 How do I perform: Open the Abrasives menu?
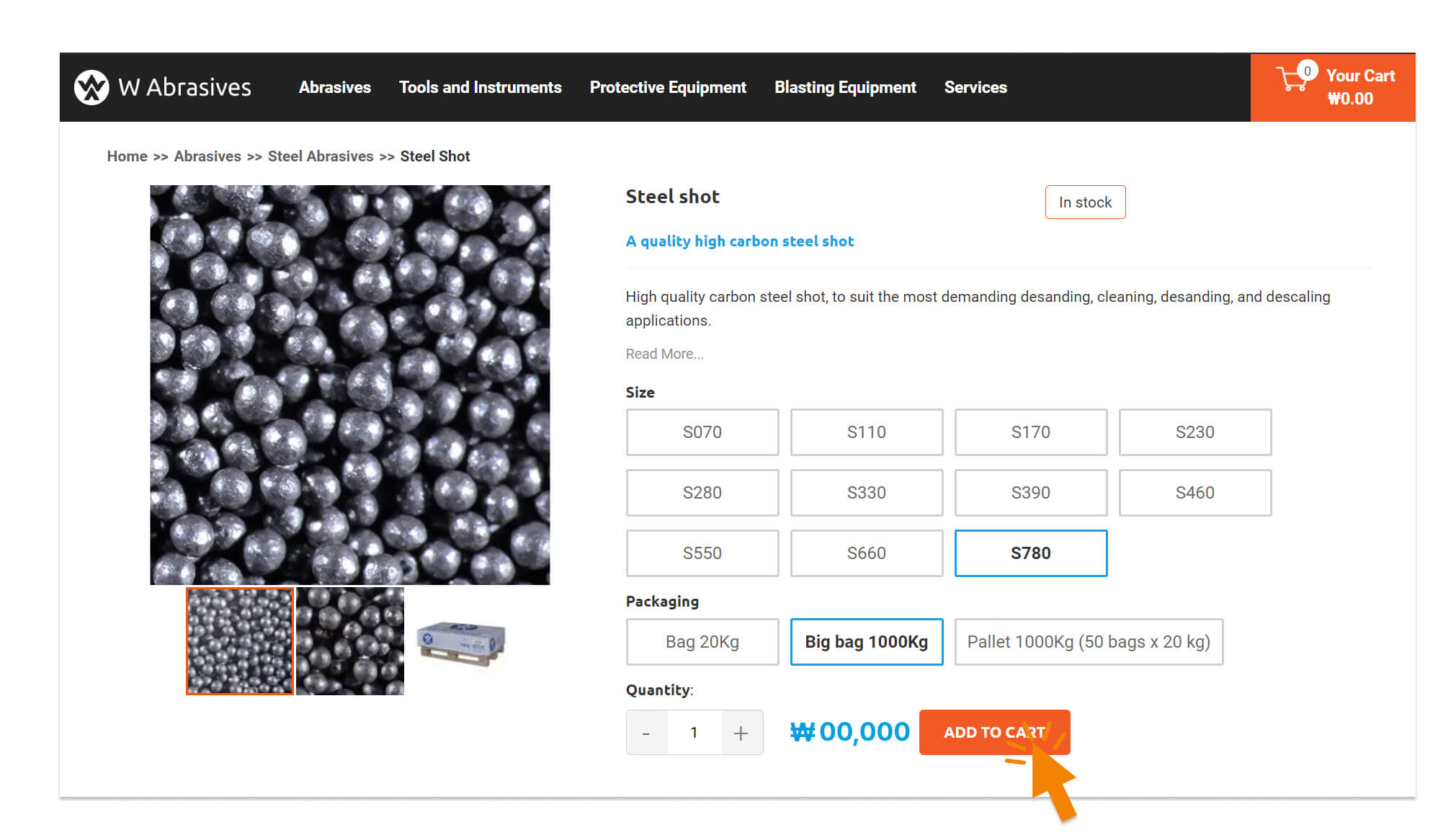click(335, 87)
